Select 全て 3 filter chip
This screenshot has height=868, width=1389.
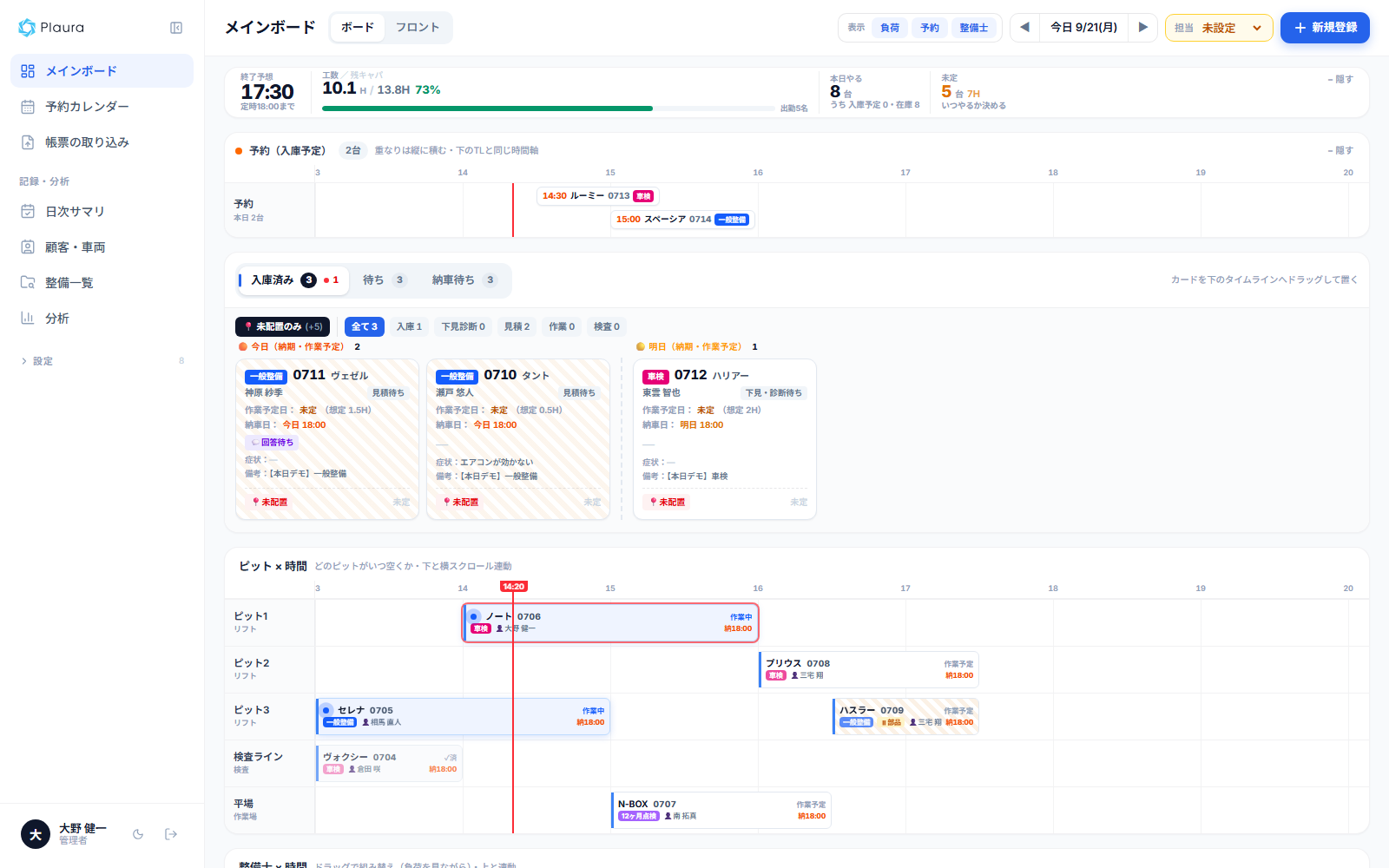(x=365, y=327)
